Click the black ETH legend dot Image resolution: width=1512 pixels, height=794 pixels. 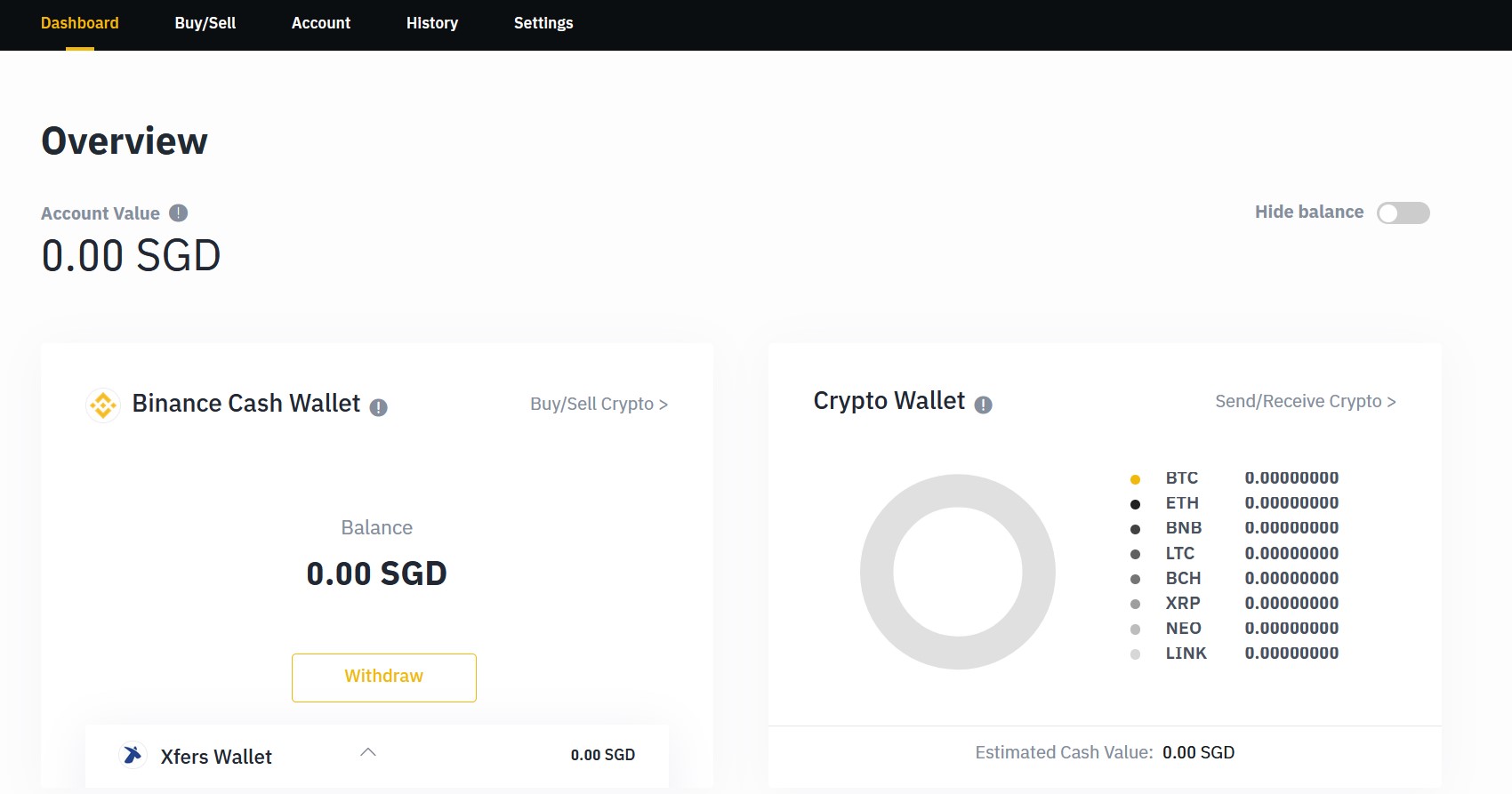(1135, 504)
